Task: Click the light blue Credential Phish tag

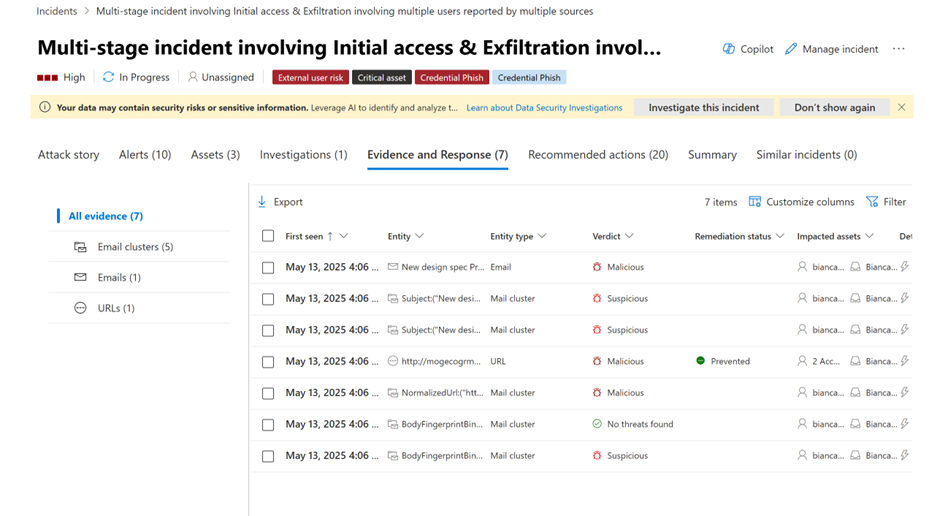Action: coord(529,77)
